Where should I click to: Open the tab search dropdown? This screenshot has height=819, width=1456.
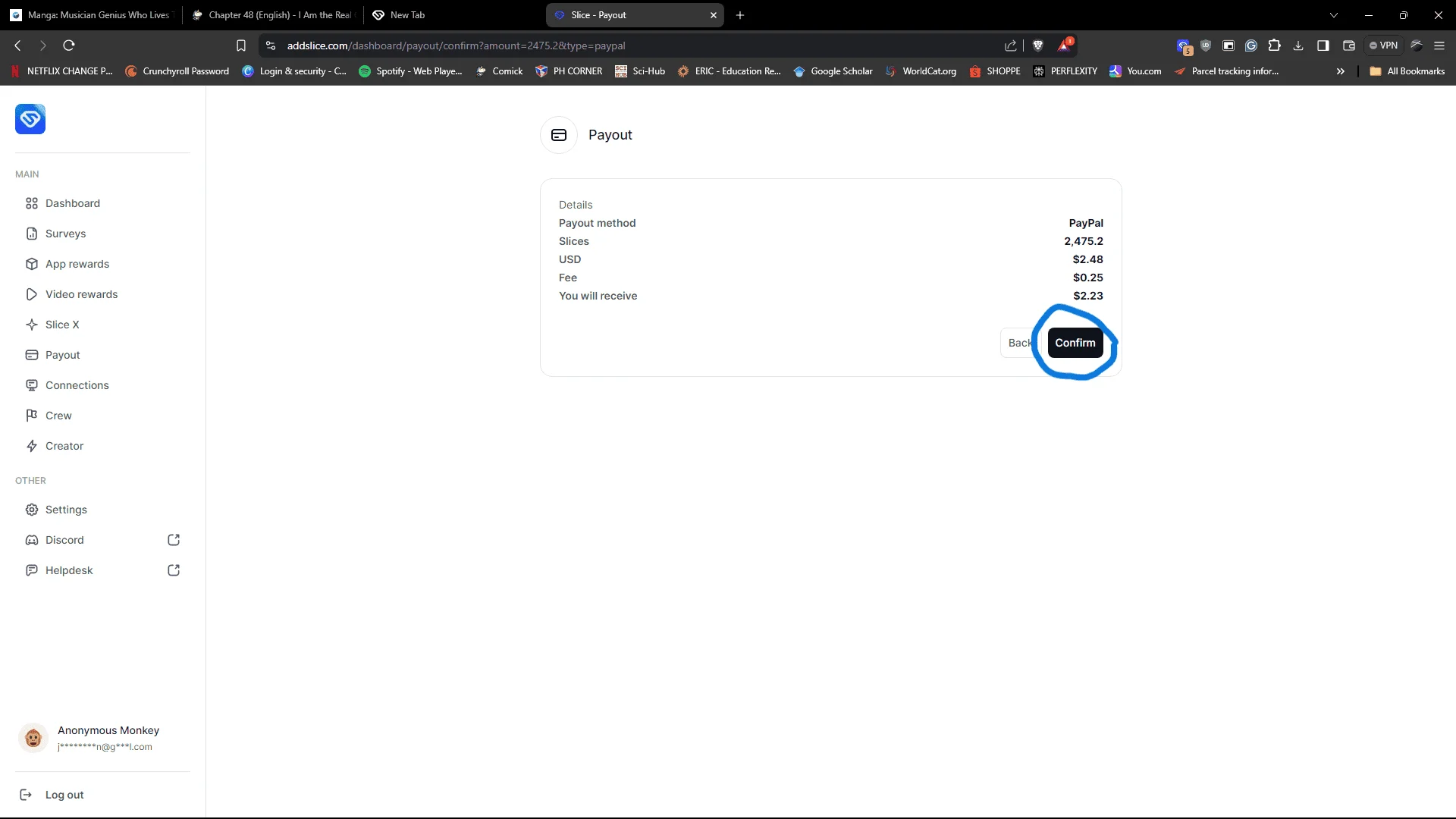tap(1334, 14)
